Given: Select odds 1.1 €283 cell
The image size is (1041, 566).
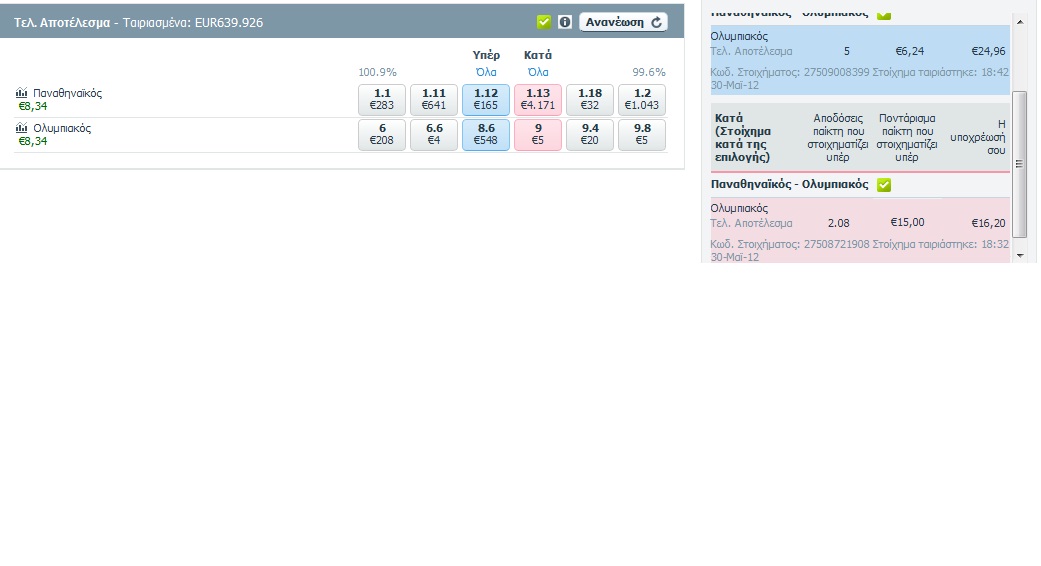Looking at the screenshot, I should coord(382,100).
